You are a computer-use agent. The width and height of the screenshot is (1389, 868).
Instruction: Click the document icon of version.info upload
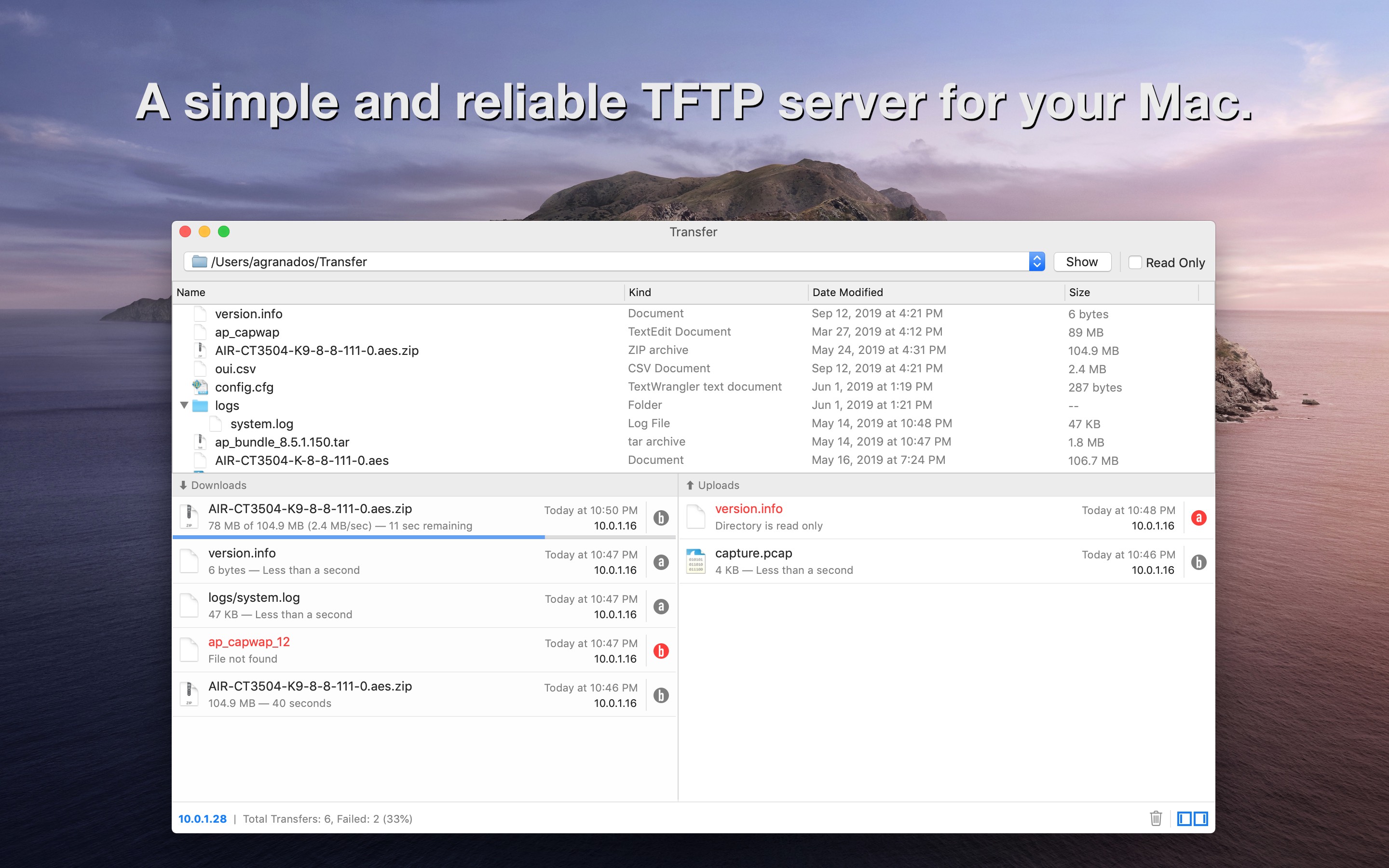coord(695,516)
